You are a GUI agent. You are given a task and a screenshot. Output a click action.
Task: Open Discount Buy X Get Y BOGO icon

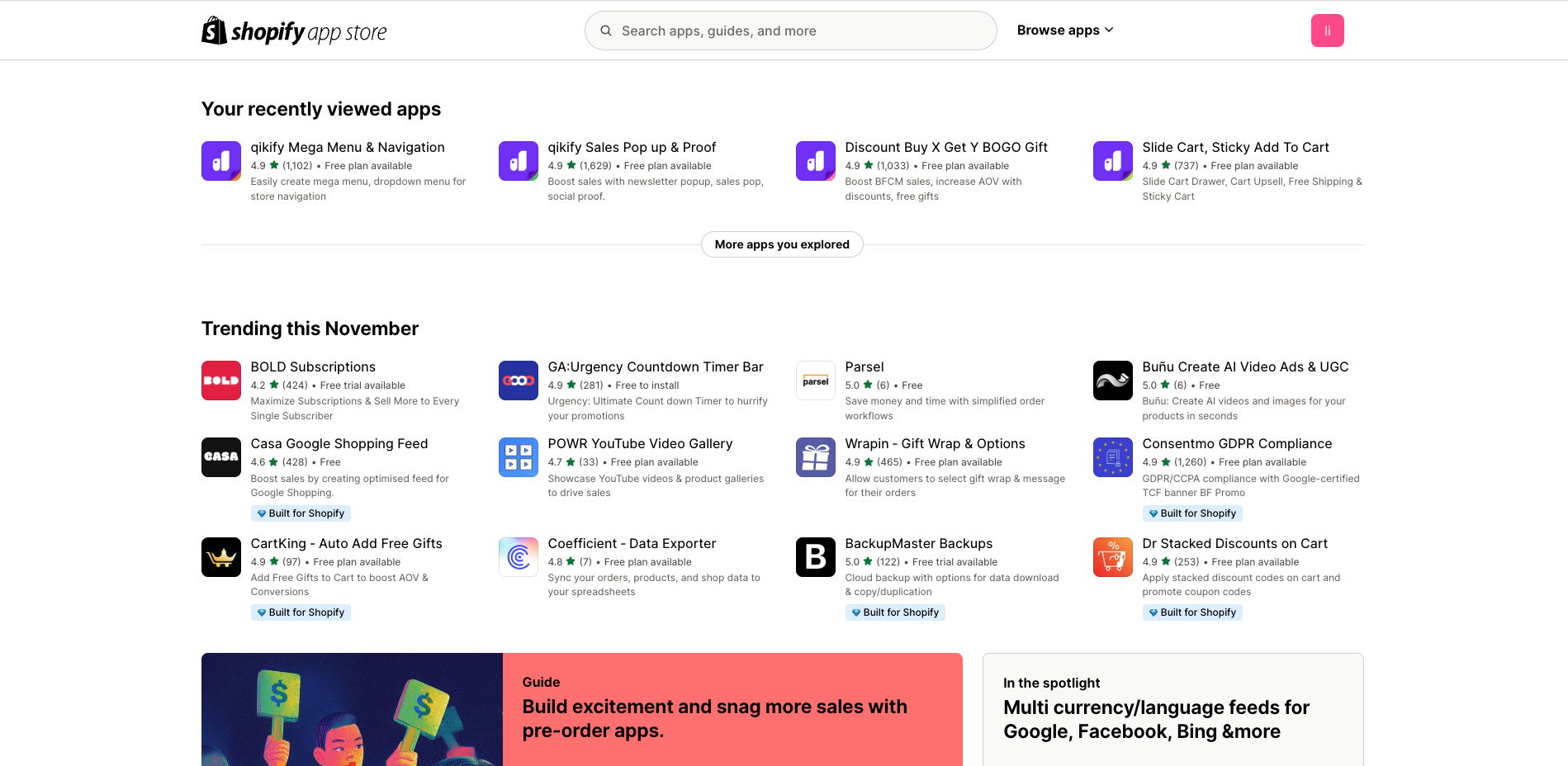pos(816,161)
